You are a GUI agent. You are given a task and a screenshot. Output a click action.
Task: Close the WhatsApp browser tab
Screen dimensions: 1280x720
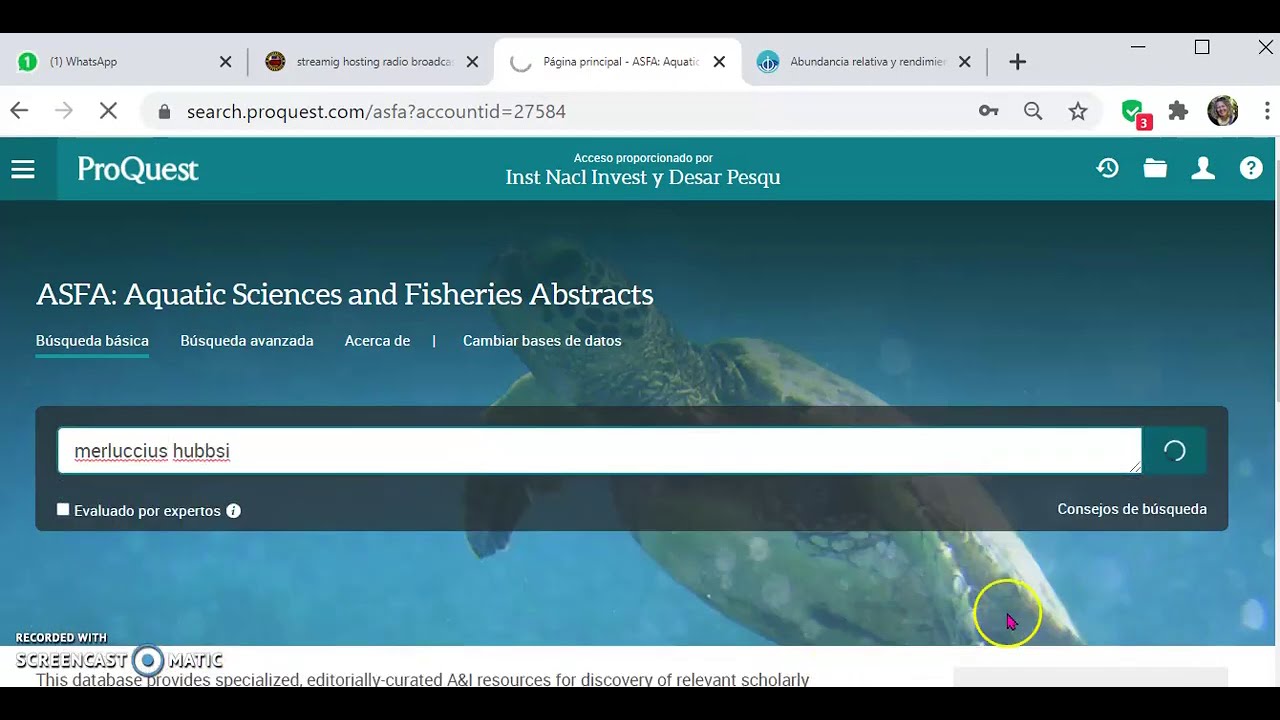pos(225,62)
